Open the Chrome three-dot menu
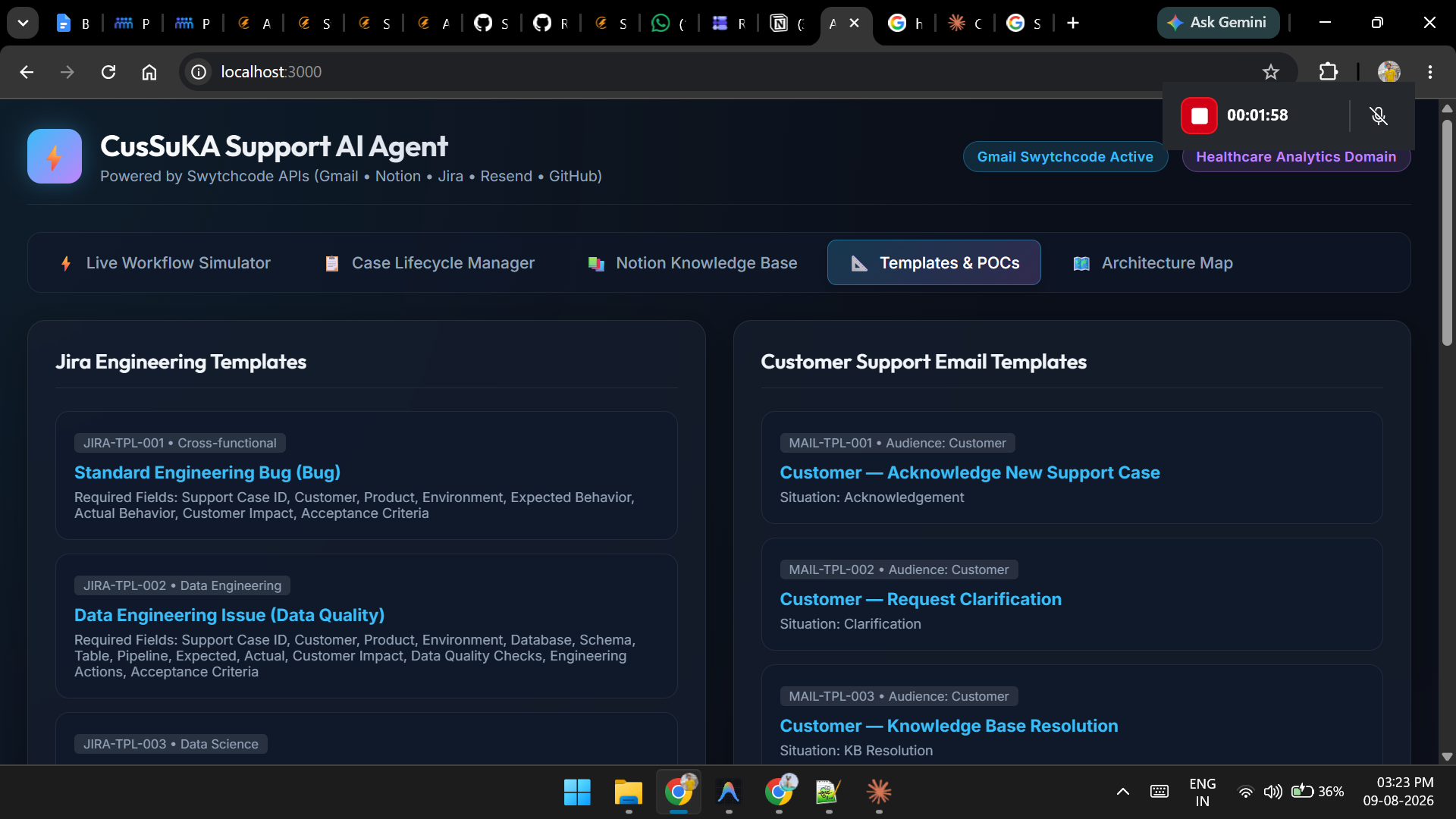 [1430, 72]
